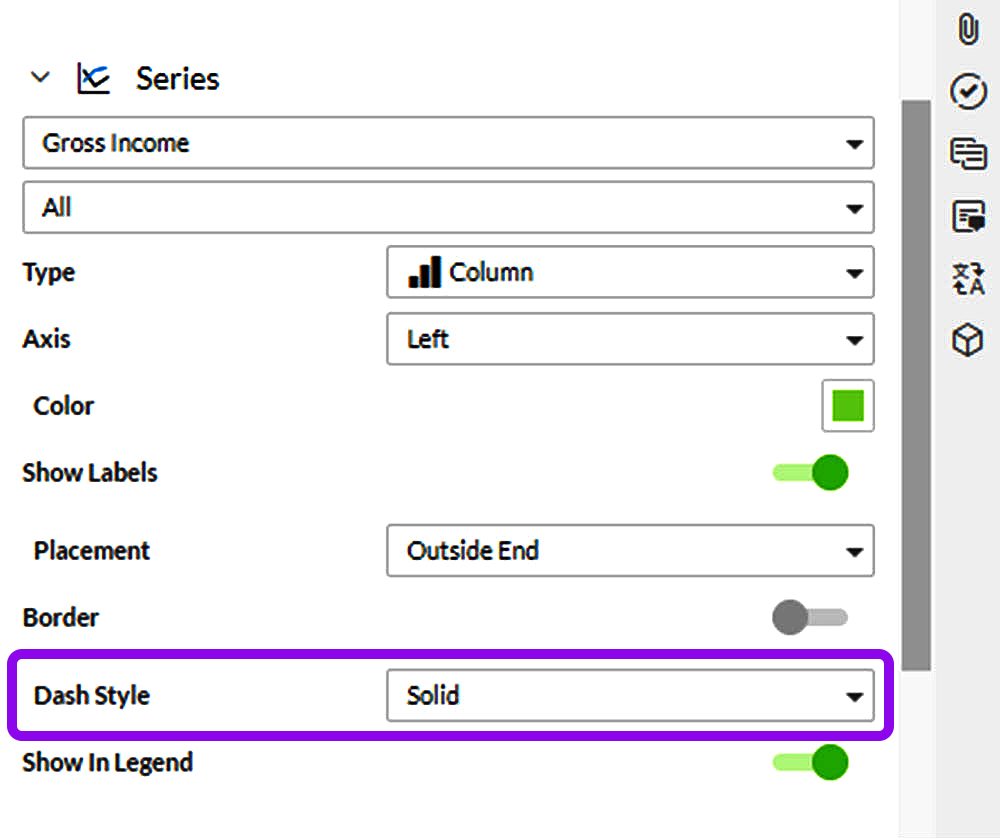Click the paperclip attachments icon
Viewport: 1000px width, 839px height.
[x=967, y=29]
